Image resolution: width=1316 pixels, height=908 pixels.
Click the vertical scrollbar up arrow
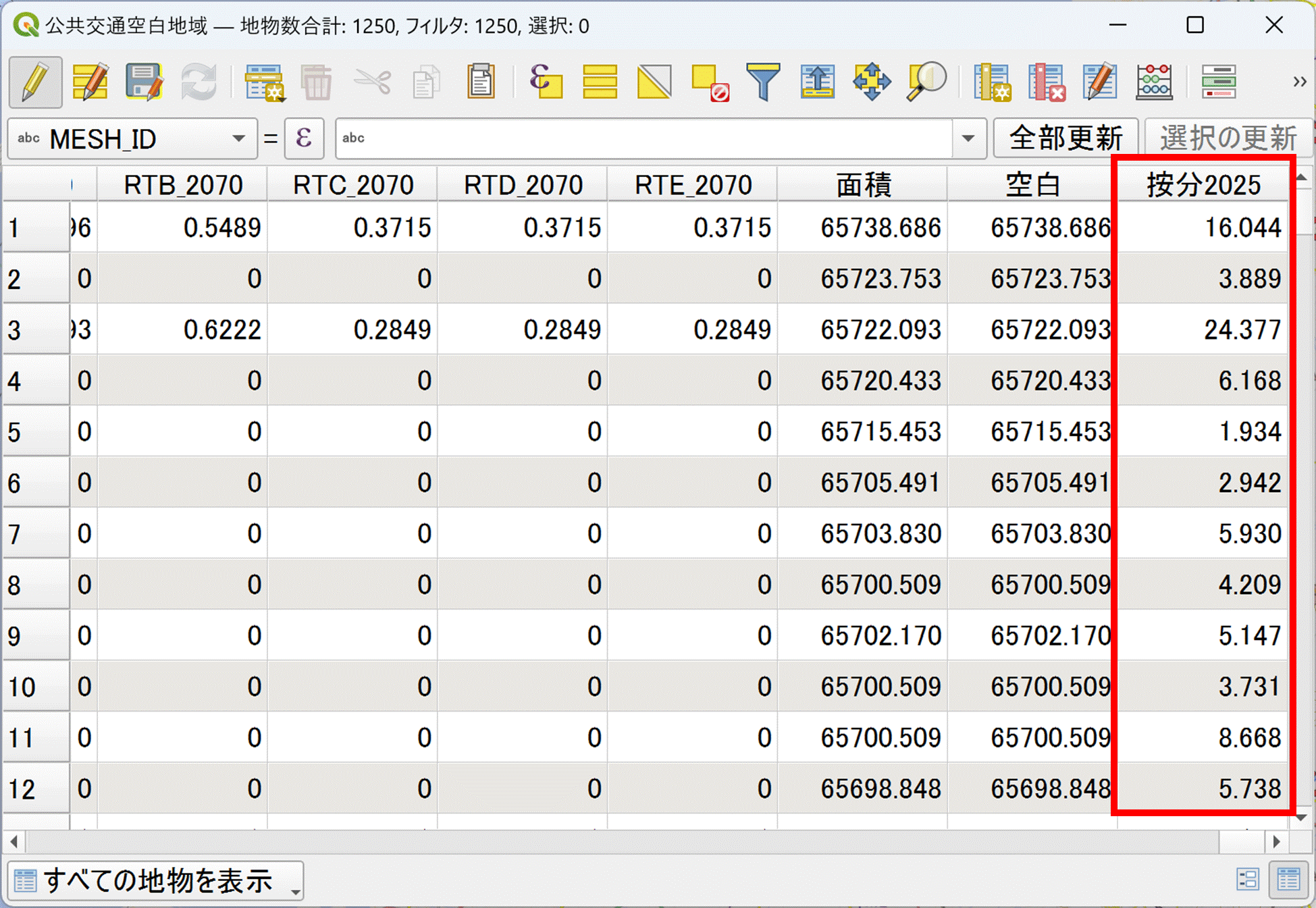[x=1301, y=178]
